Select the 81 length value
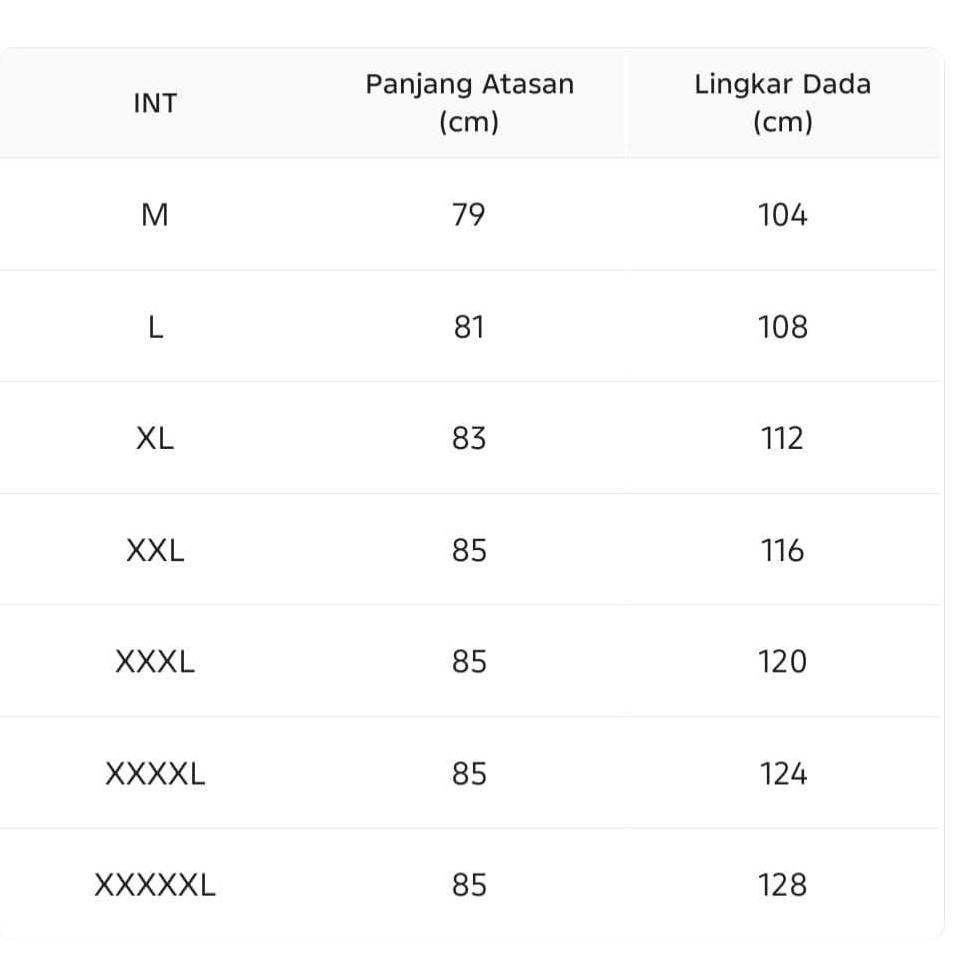Image resolution: width=970 pixels, height=970 pixels. tap(469, 327)
